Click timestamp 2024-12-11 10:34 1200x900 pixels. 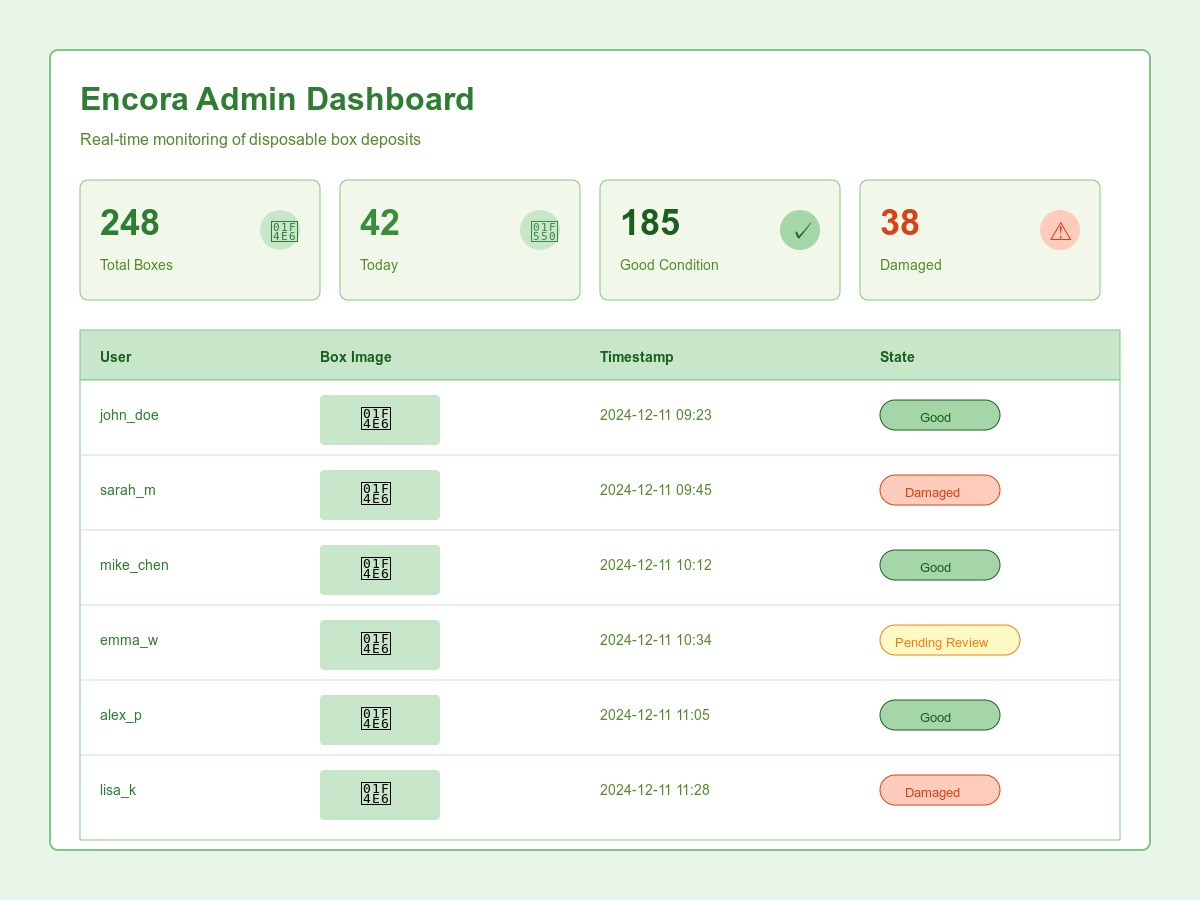click(656, 640)
